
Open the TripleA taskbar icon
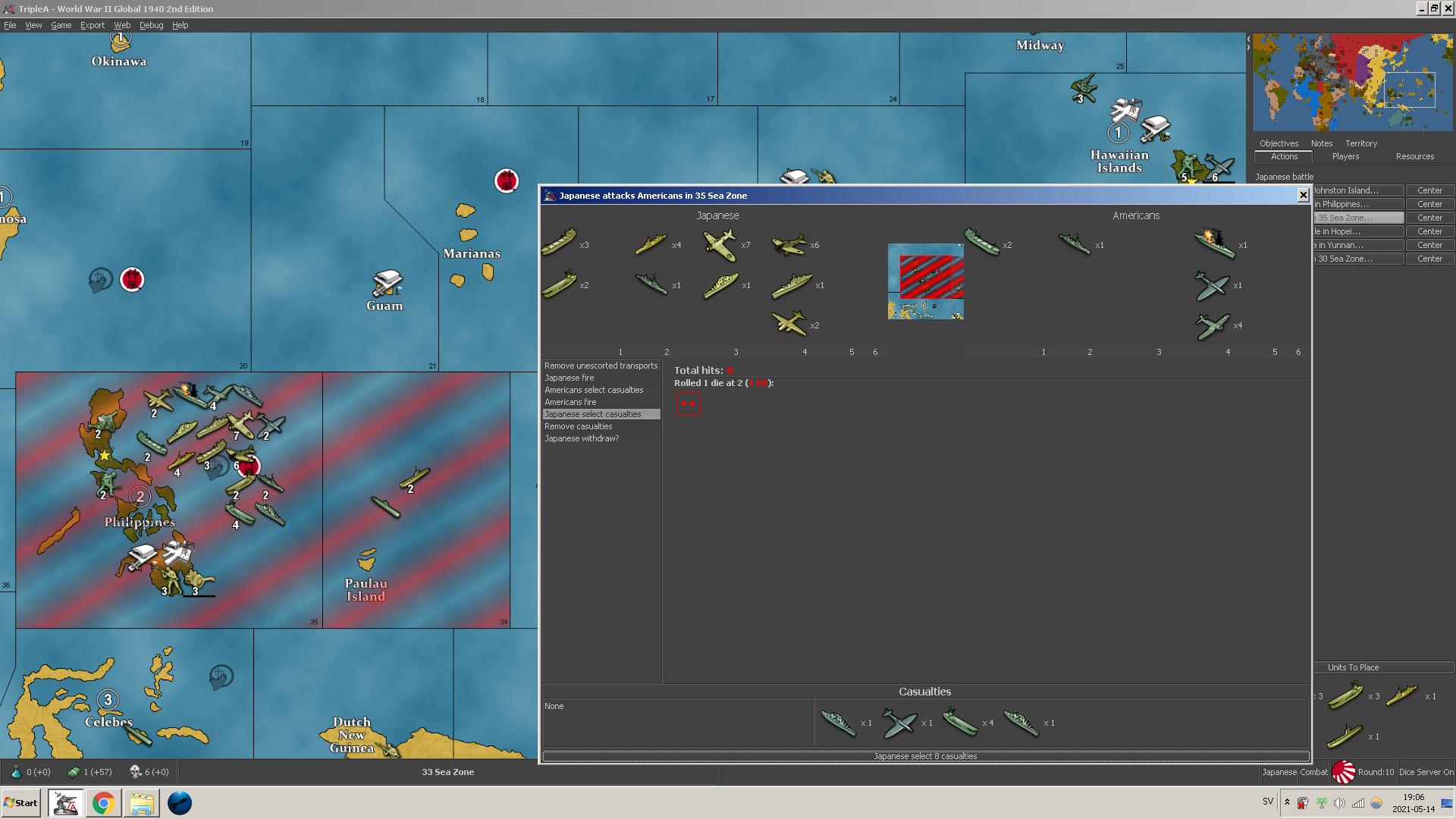tap(65, 803)
